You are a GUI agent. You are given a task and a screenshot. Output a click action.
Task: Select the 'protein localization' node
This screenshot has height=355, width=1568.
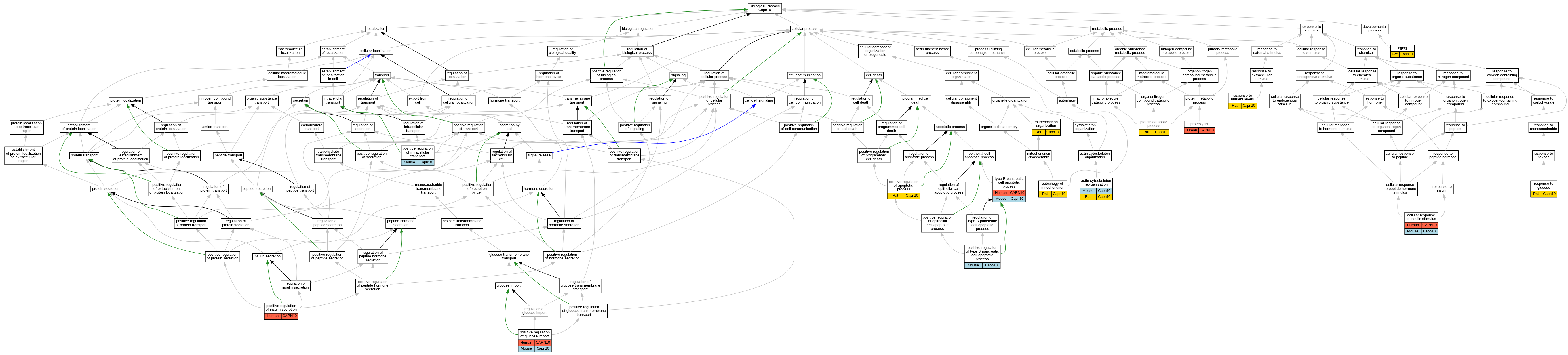(x=126, y=100)
